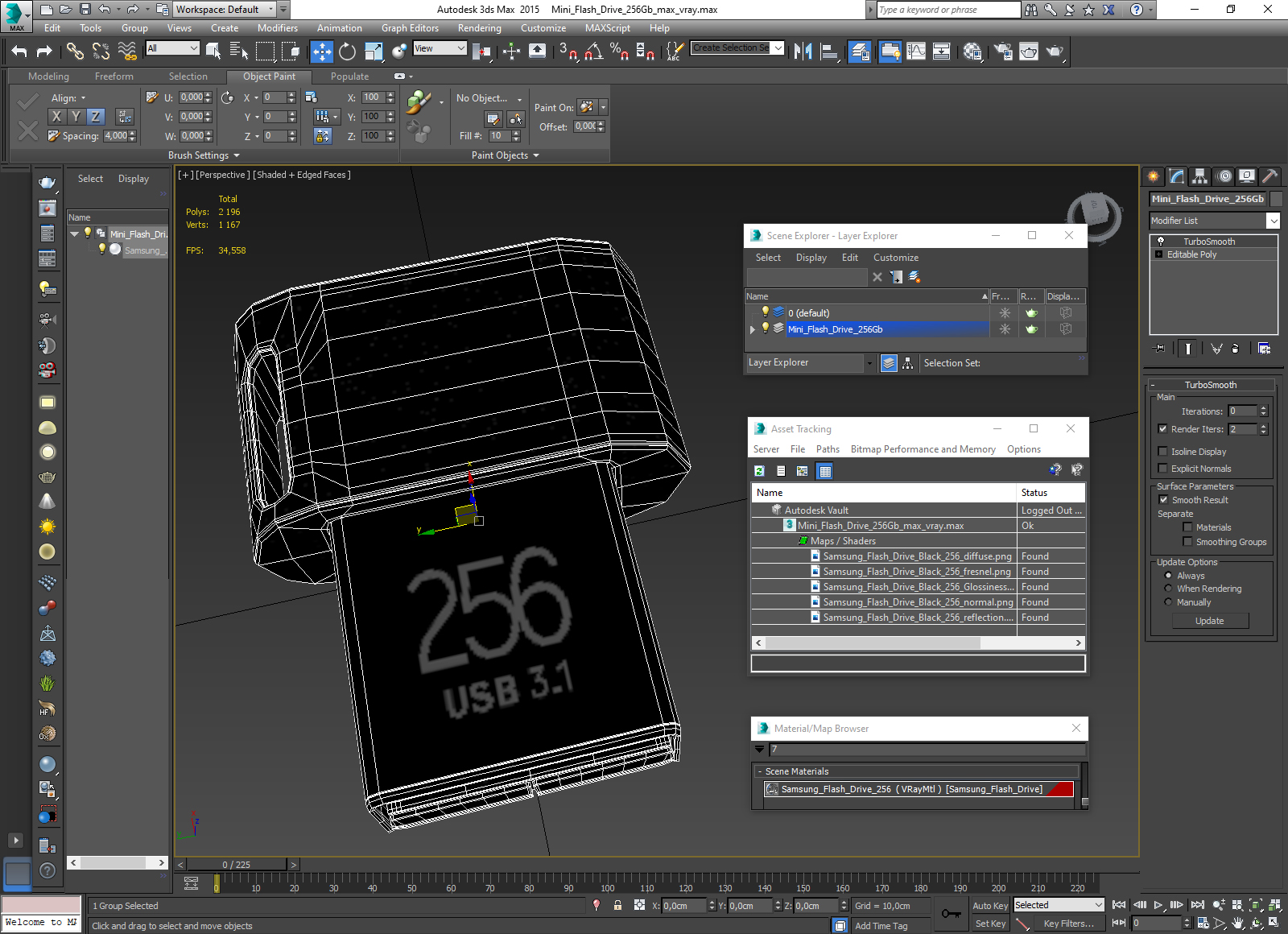Click the Auto Key button
The width and height of the screenshot is (1288, 934).
click(x=990, y=906)
